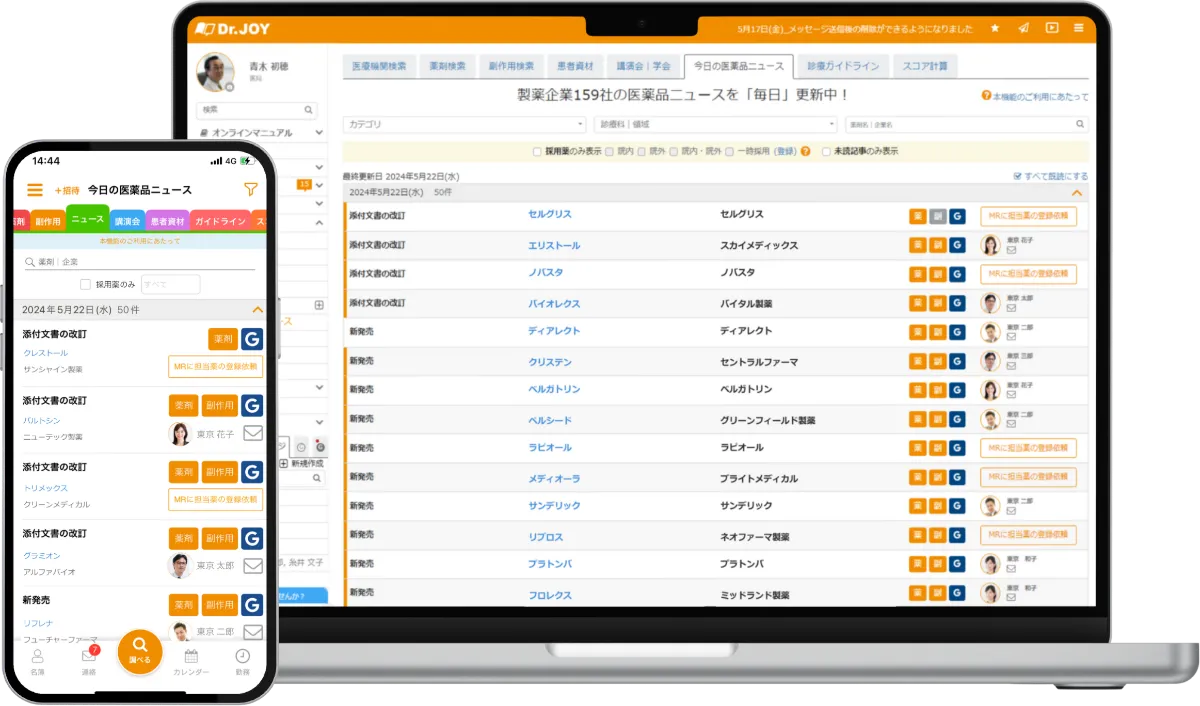The width and height of the screenshot is (1200, 706).
Task: Open 連絡 with badge in phone bottom bar
Action: 89,661
